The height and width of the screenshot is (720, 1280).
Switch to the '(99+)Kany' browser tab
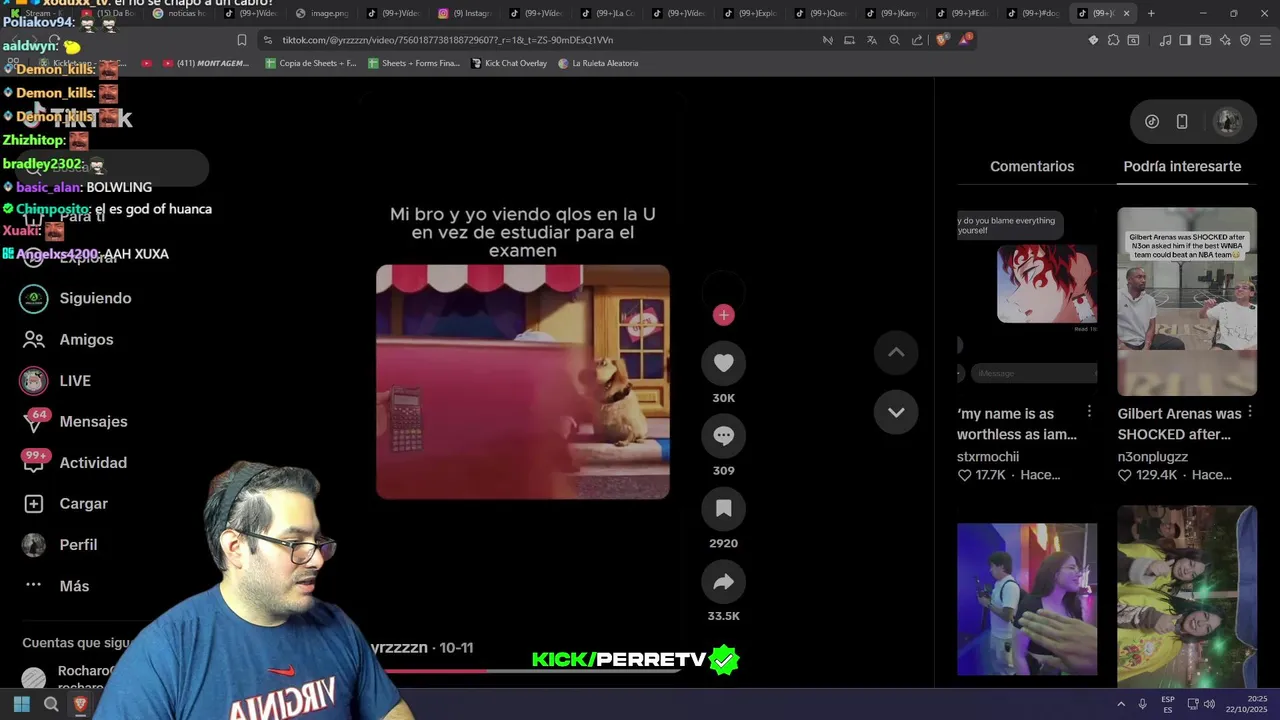[892, 13]
